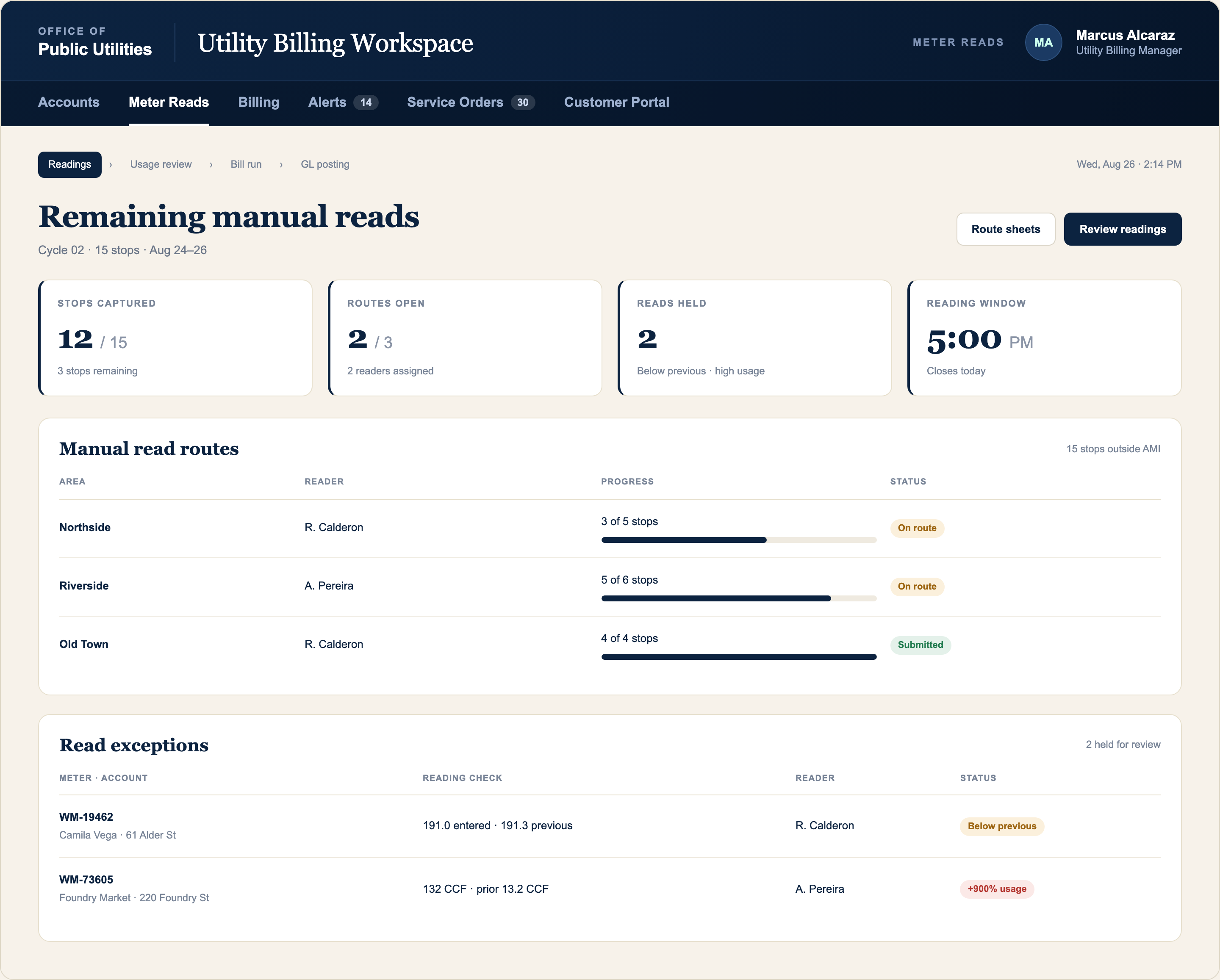Viewport: 1220px width, 980px height.
Task: Select the Meter Reads tab
Action: pyautogui.click(x=169, y=102)
